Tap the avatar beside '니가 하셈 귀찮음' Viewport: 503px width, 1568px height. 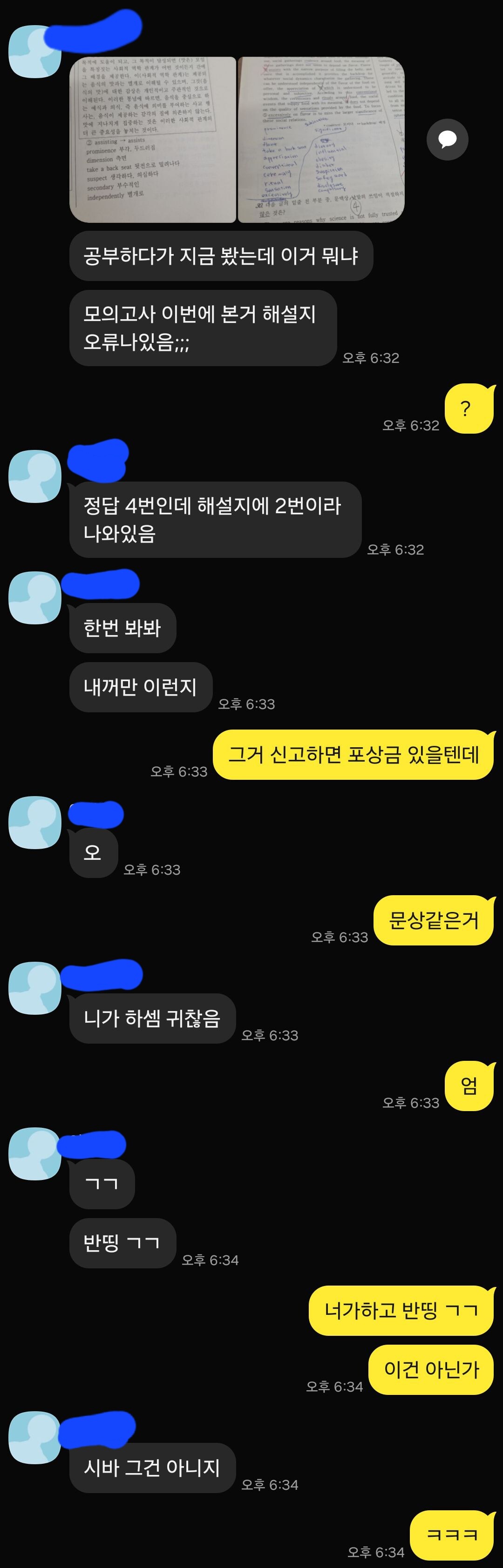[35, 988]
